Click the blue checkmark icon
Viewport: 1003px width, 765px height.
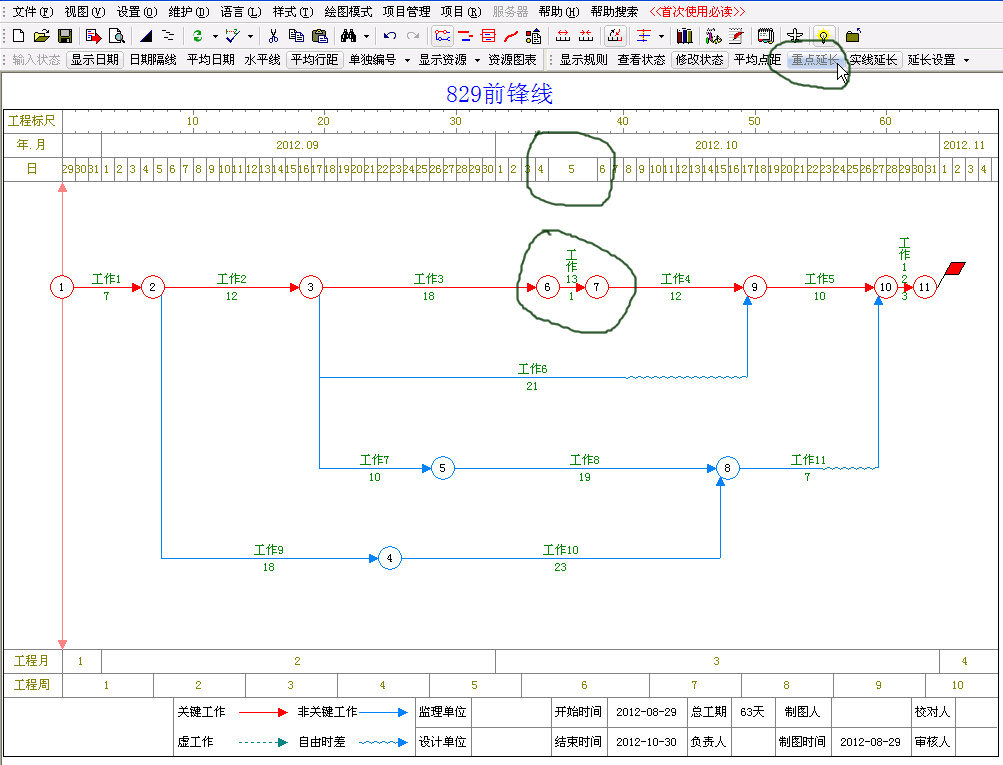232,36
